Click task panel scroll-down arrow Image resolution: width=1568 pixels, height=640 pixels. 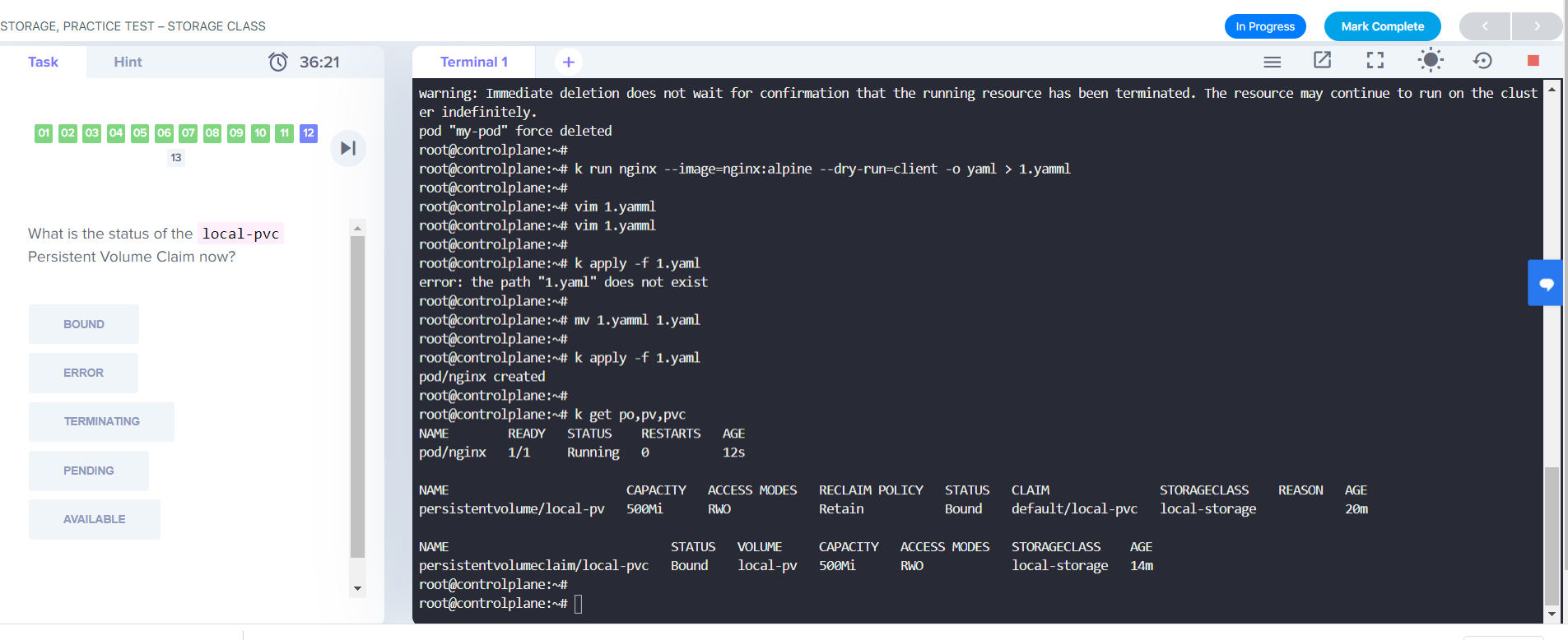[357, 588]
